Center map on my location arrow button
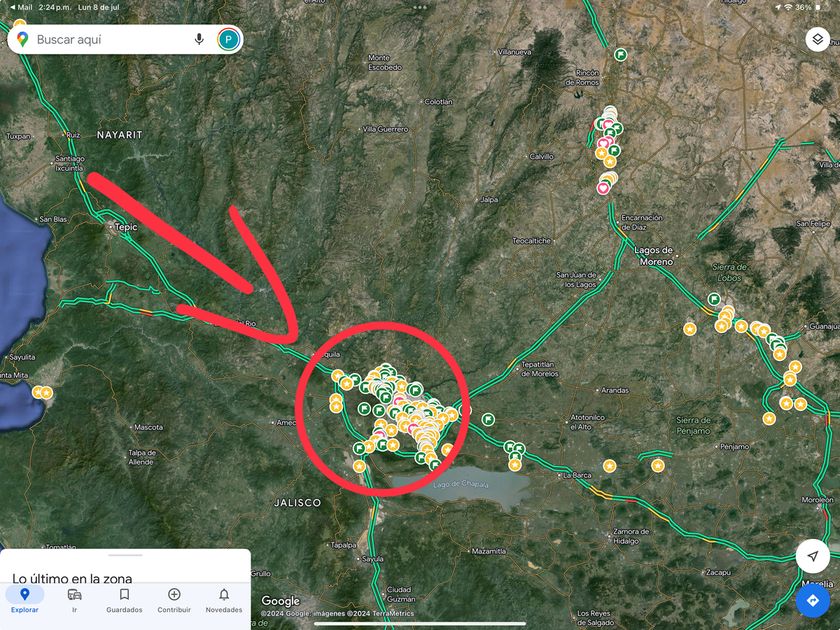The height and width of the screenshot is (630, 840). click(x=813, y=556)
